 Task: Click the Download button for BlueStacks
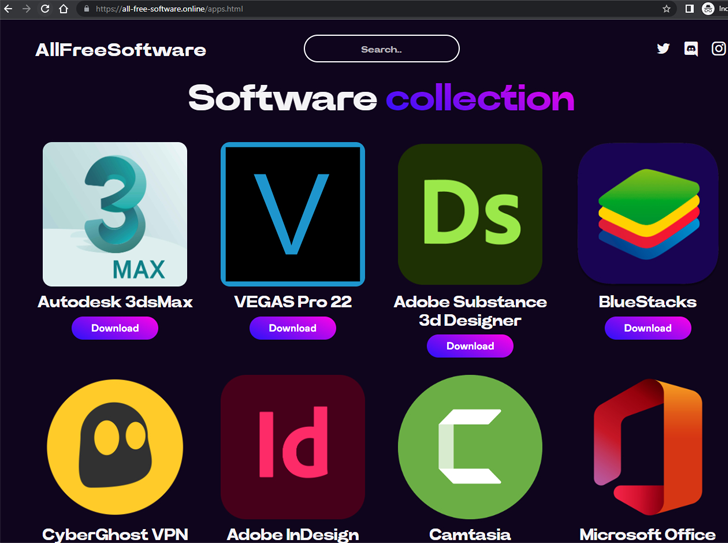pos(648,328)
